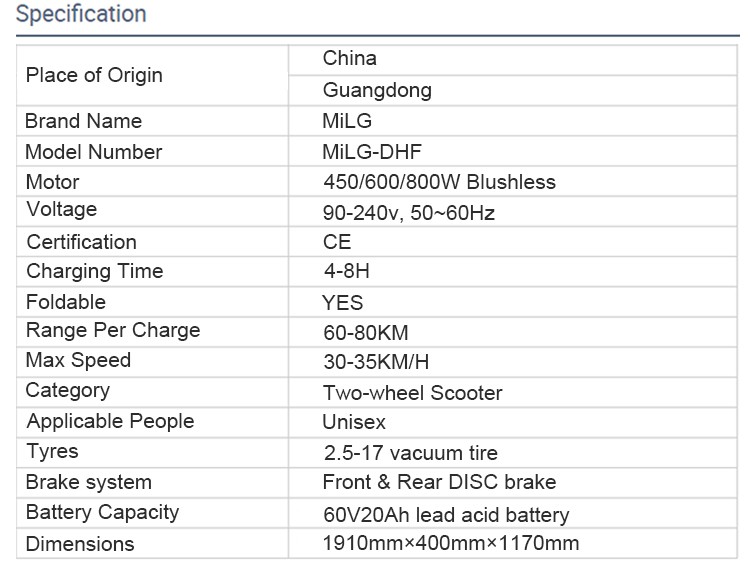Click the Voltage row label
Screen dimensions: 750x563
pos(62,210)
